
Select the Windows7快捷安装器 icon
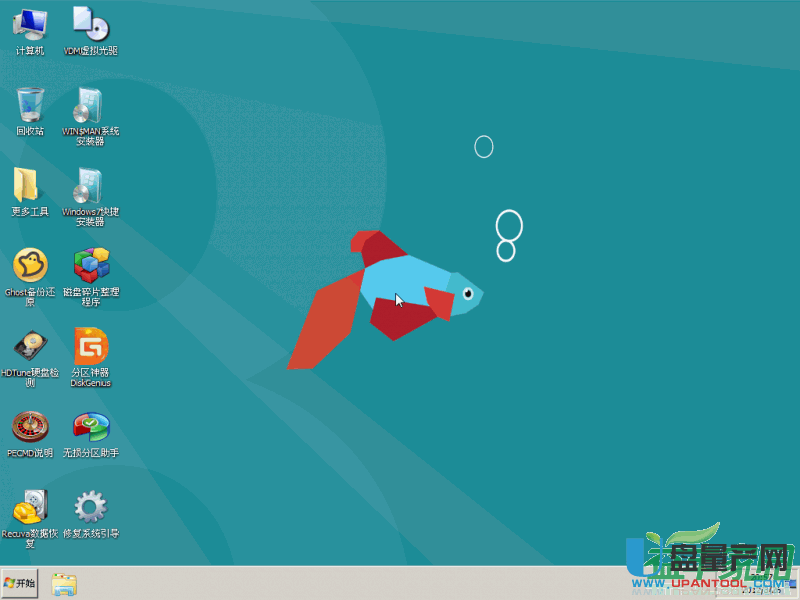tap(90, 186)
